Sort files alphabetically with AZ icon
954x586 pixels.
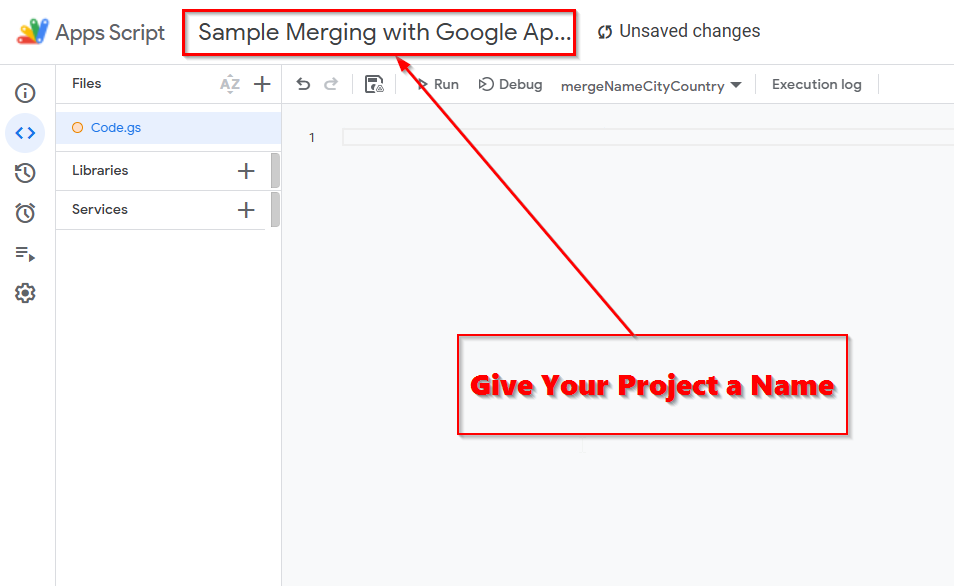230,84
